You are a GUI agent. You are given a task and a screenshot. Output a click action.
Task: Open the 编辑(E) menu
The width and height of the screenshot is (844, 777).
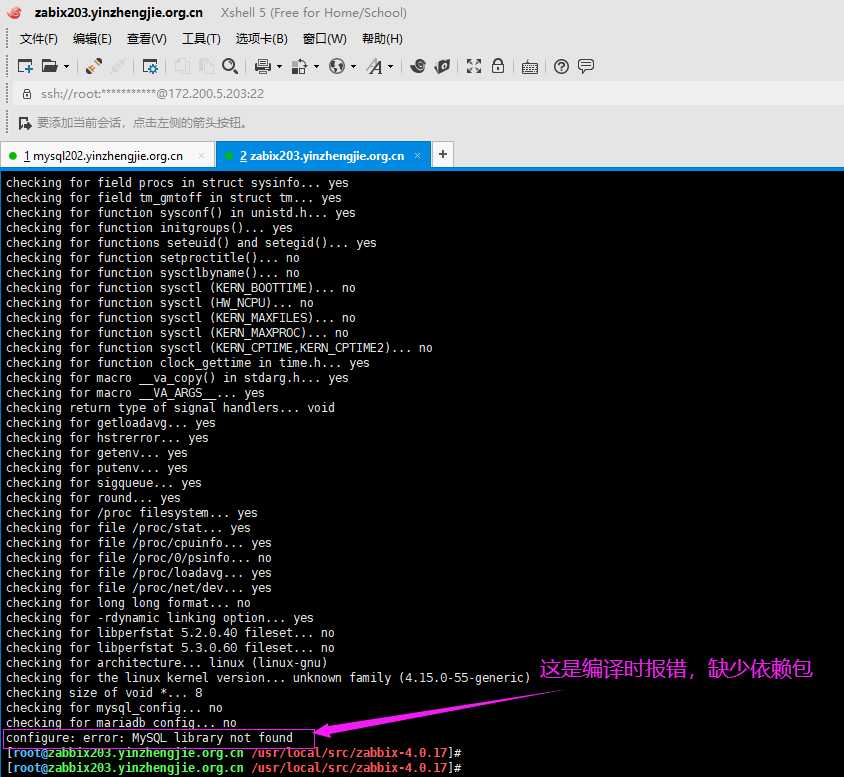point(92,39)
